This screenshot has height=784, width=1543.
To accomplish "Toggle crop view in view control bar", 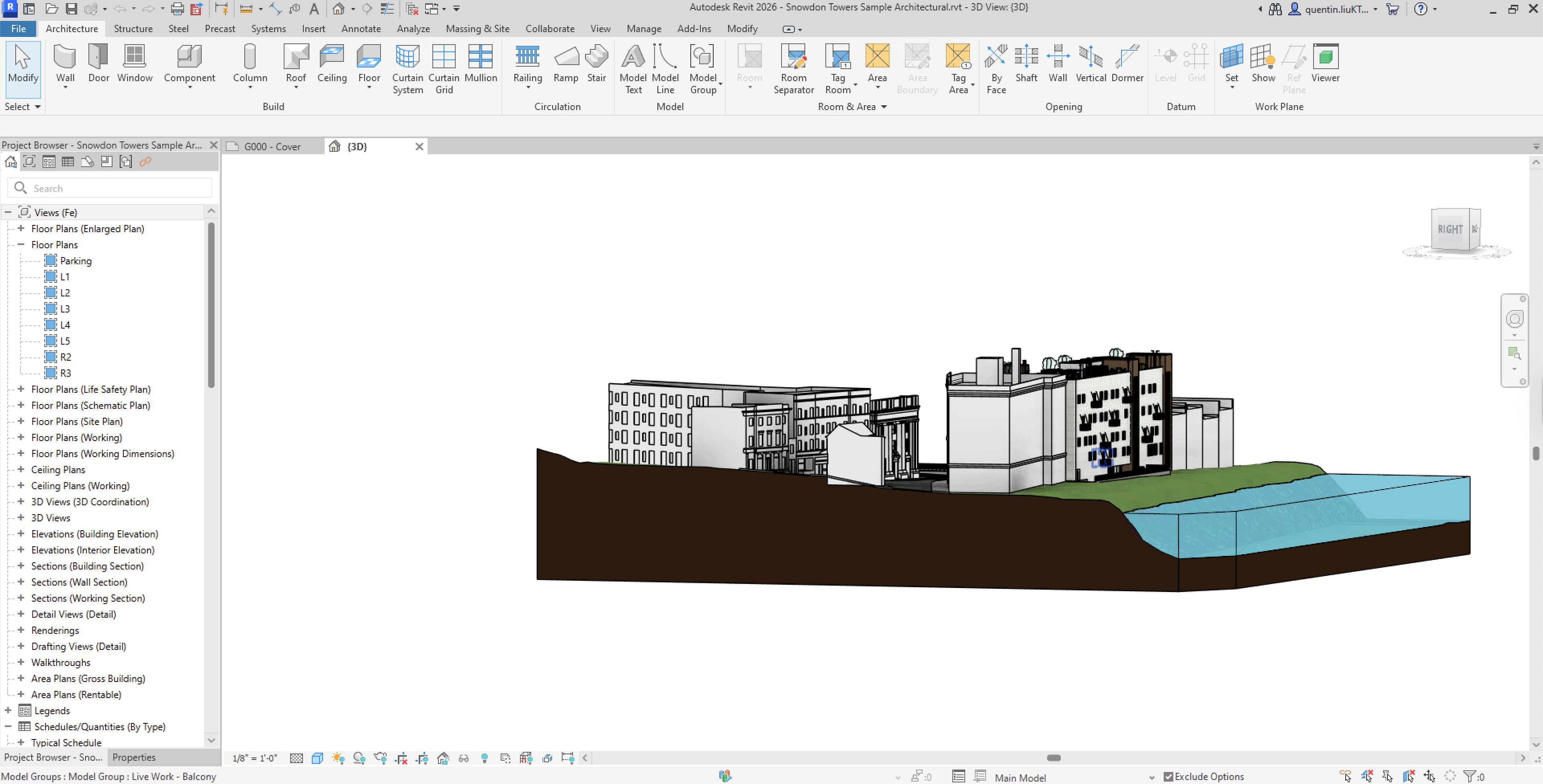I will (401, 758).
